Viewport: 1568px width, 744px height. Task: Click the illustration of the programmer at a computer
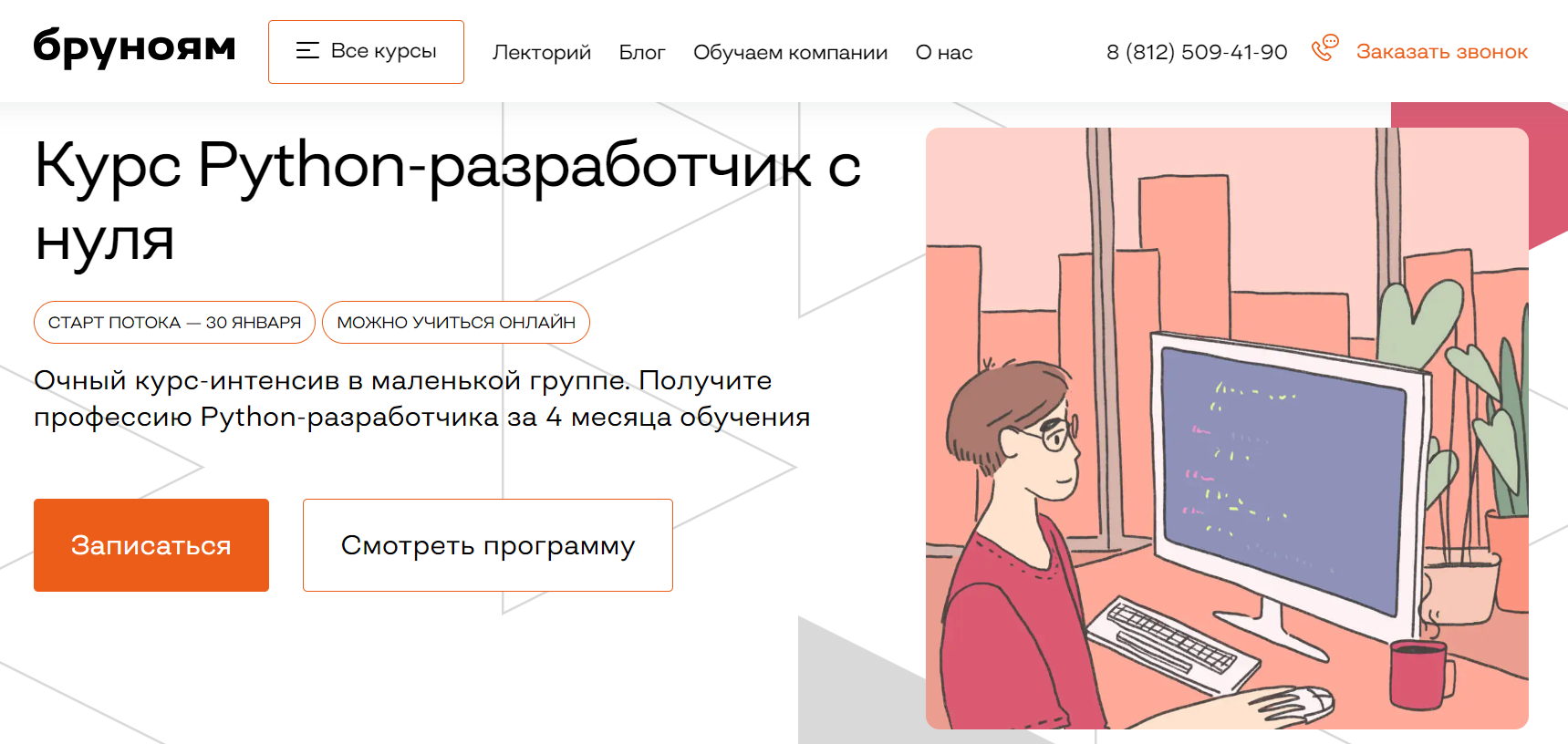[x=1227, y=429]
